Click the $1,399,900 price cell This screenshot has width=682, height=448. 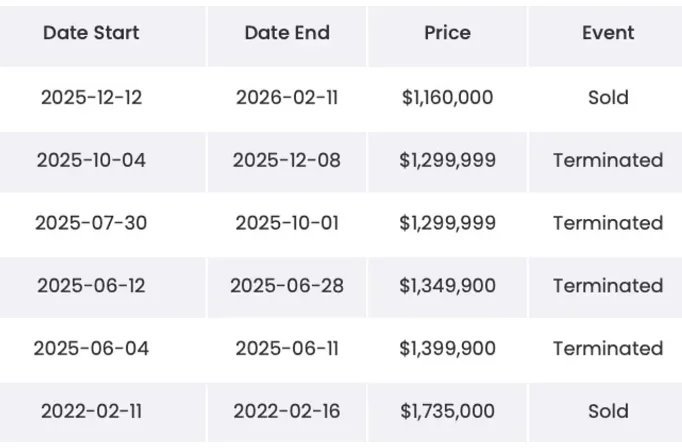(447, 348)
